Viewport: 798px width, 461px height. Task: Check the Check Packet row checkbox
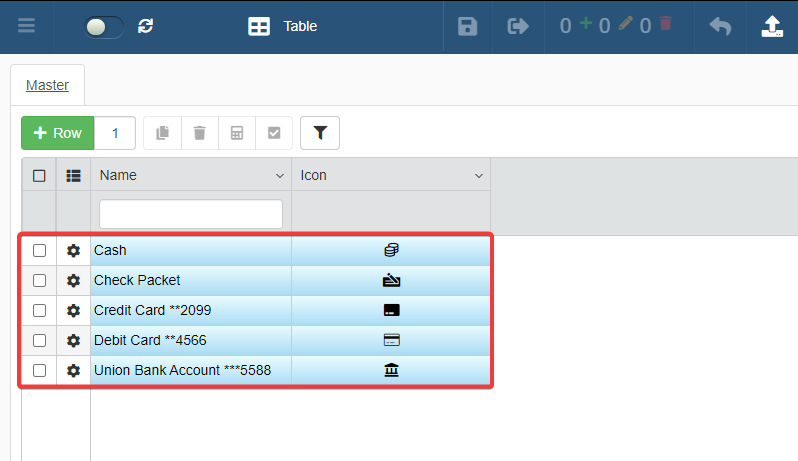[x=39, y=280]
